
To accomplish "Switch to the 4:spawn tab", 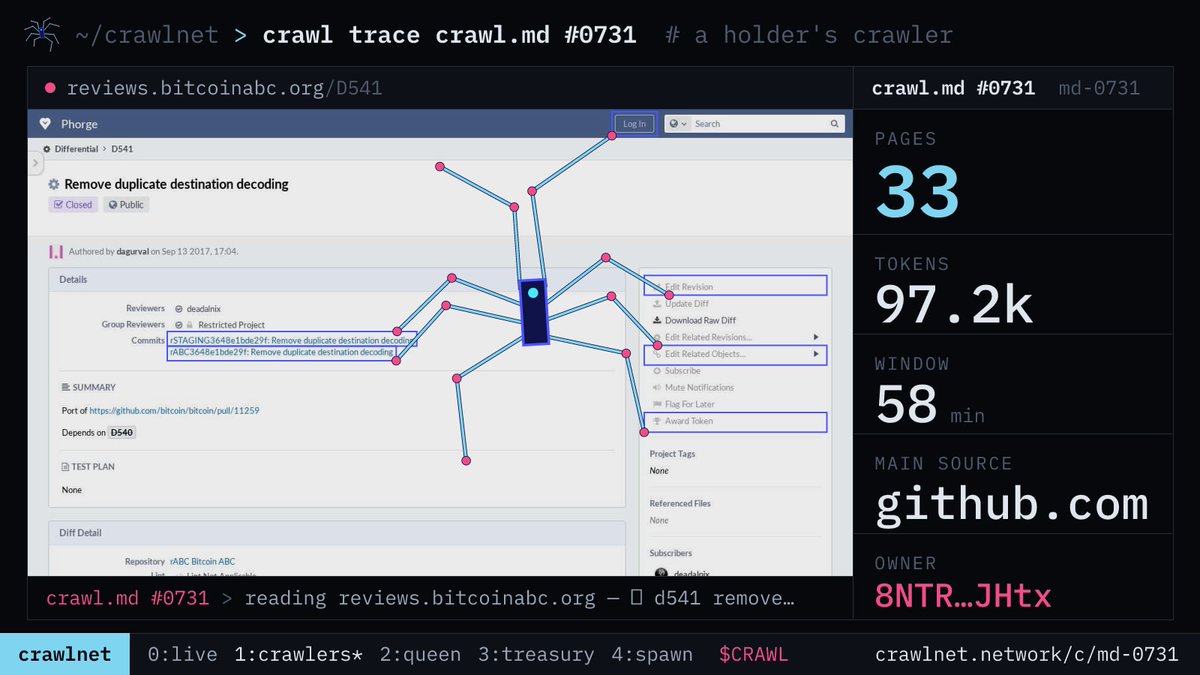I will pyautogui.click(x=652, y=655).
